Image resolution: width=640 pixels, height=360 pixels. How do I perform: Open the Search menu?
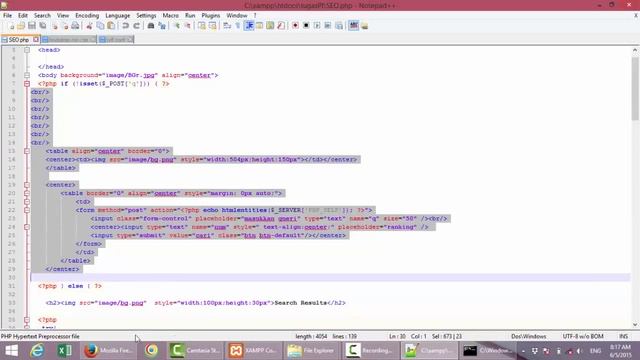point(42,16)
